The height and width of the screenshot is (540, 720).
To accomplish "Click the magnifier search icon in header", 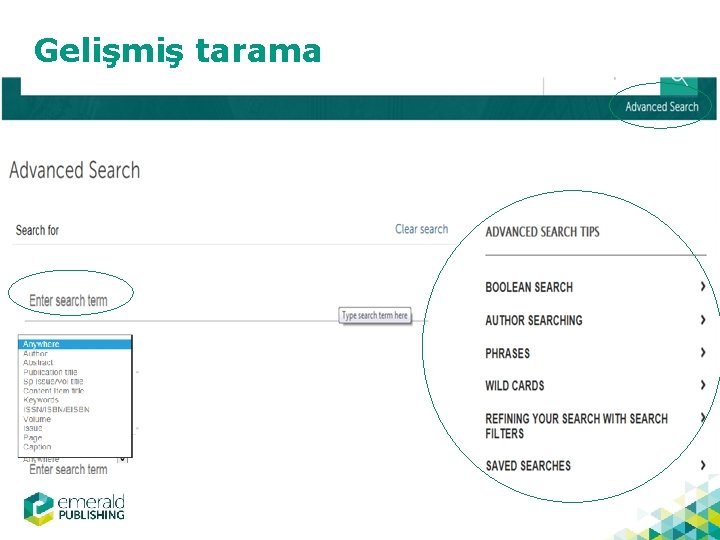I will click(679, 85).
